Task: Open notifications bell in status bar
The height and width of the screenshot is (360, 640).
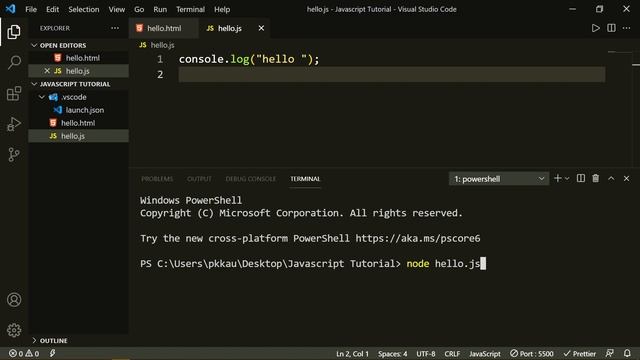Action: pyautogui.click(x=627, y=353)
